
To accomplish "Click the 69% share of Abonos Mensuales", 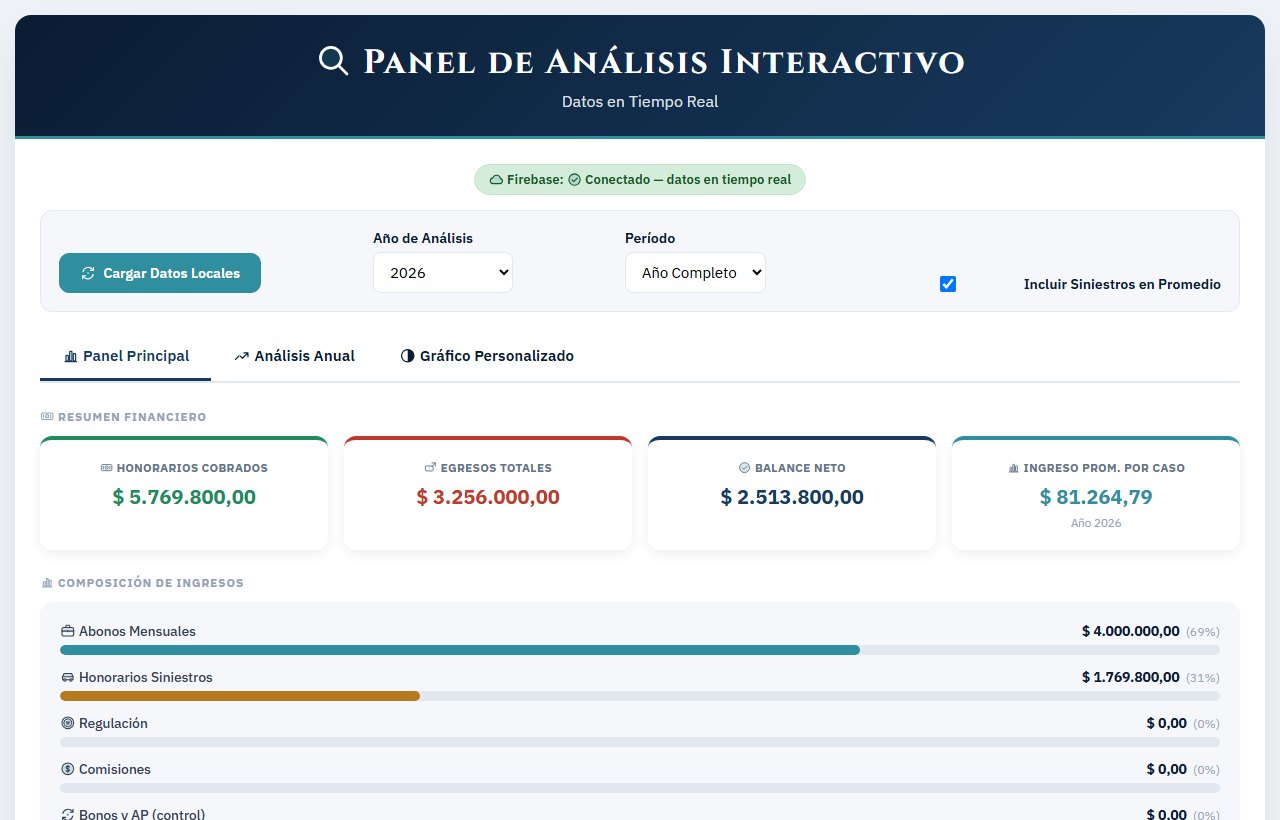I will (1203, 632).
